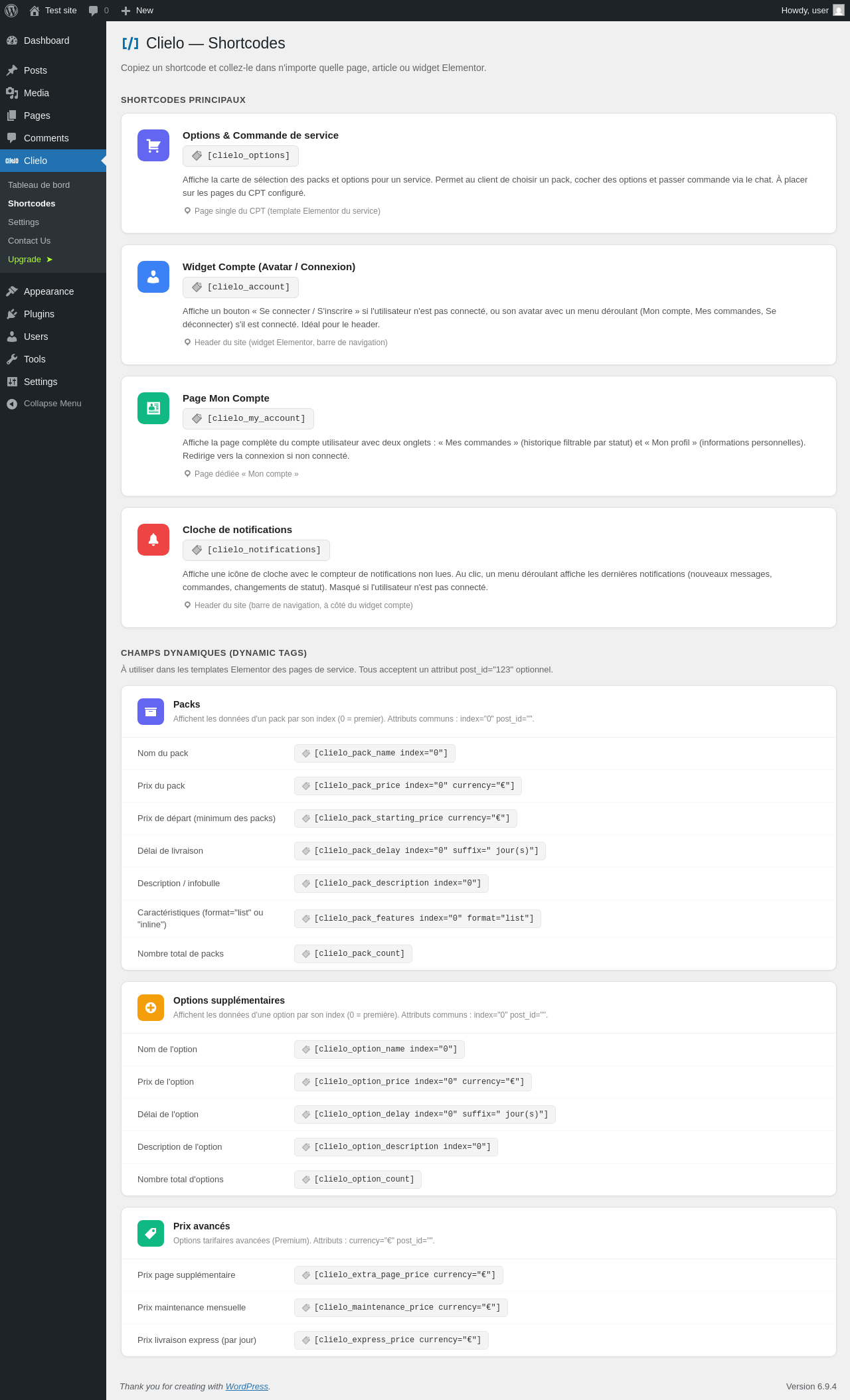Viewport: 850px width, 1400px height.
Task: Open the Plugins menu in sidebar
Action: pos(39,314)
